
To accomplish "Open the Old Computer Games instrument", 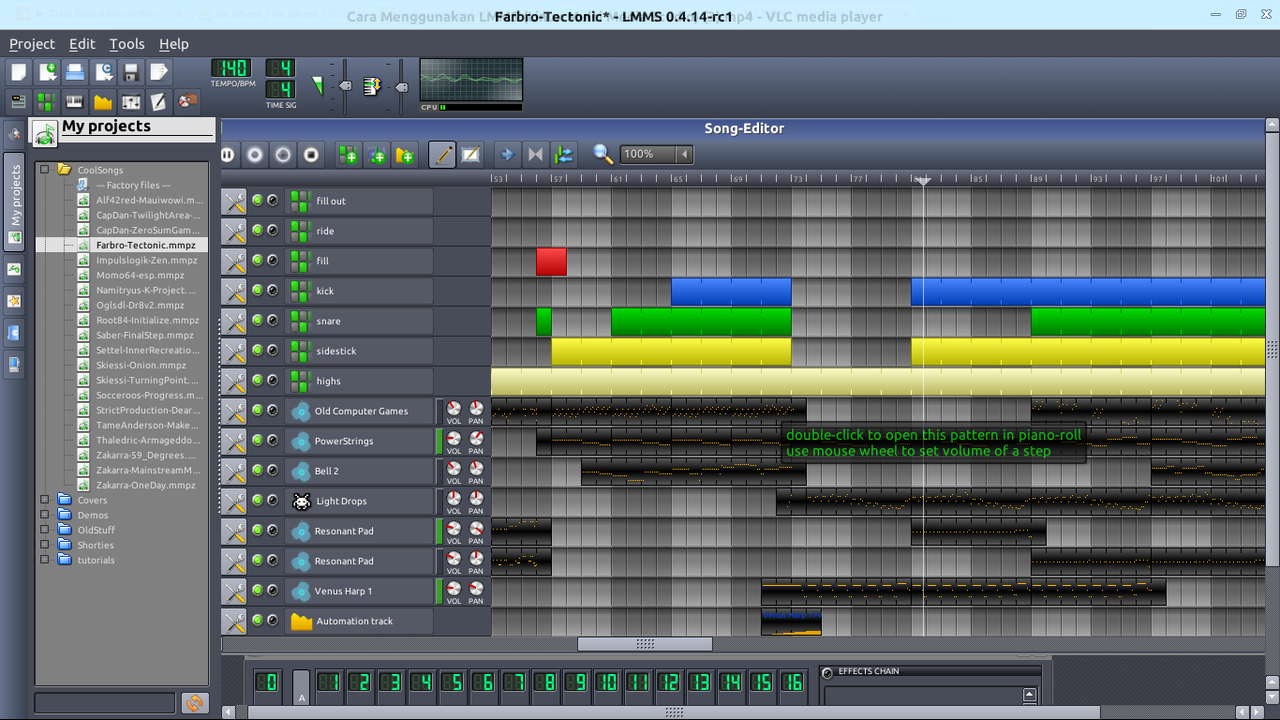I will (361, 411).
